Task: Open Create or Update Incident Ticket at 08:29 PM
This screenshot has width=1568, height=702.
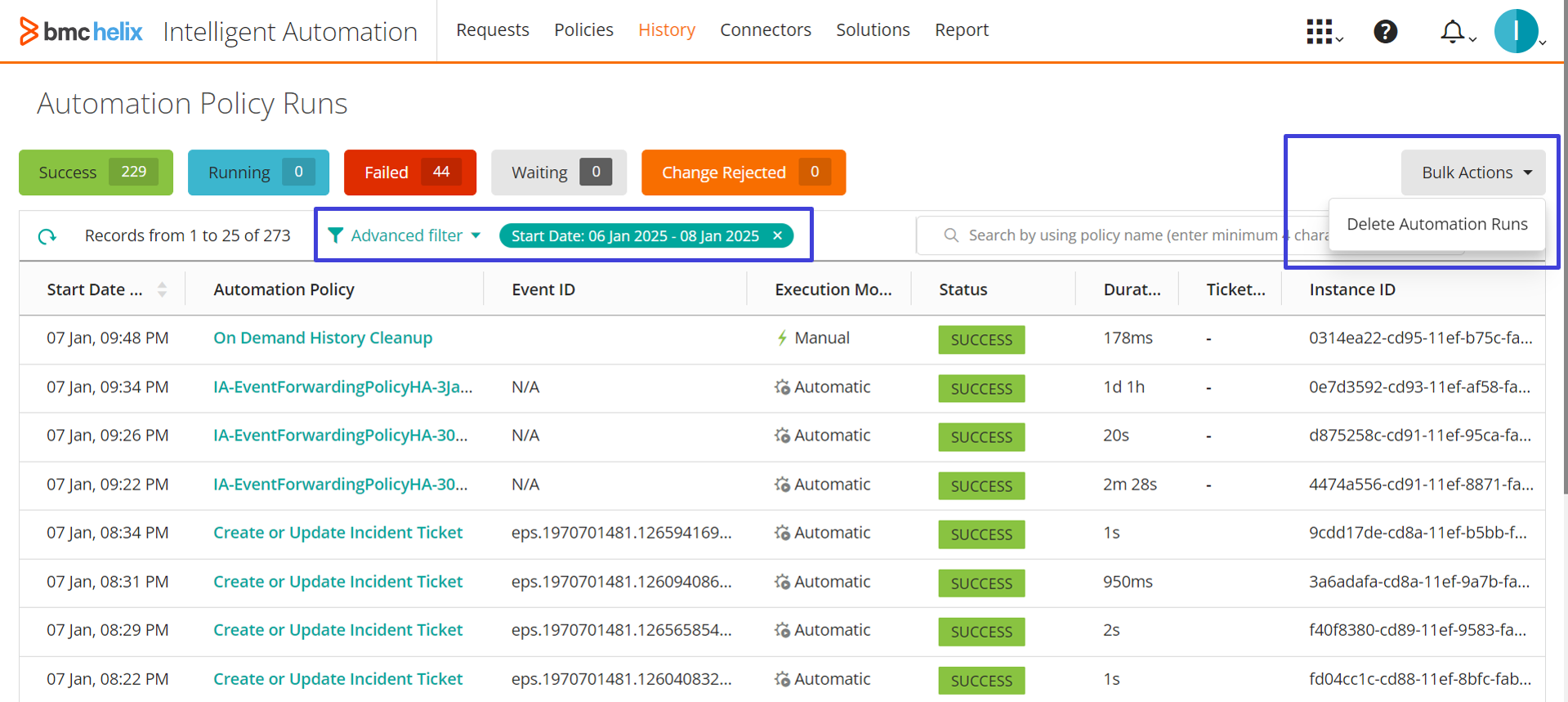Action: click(x=338, y=630)
